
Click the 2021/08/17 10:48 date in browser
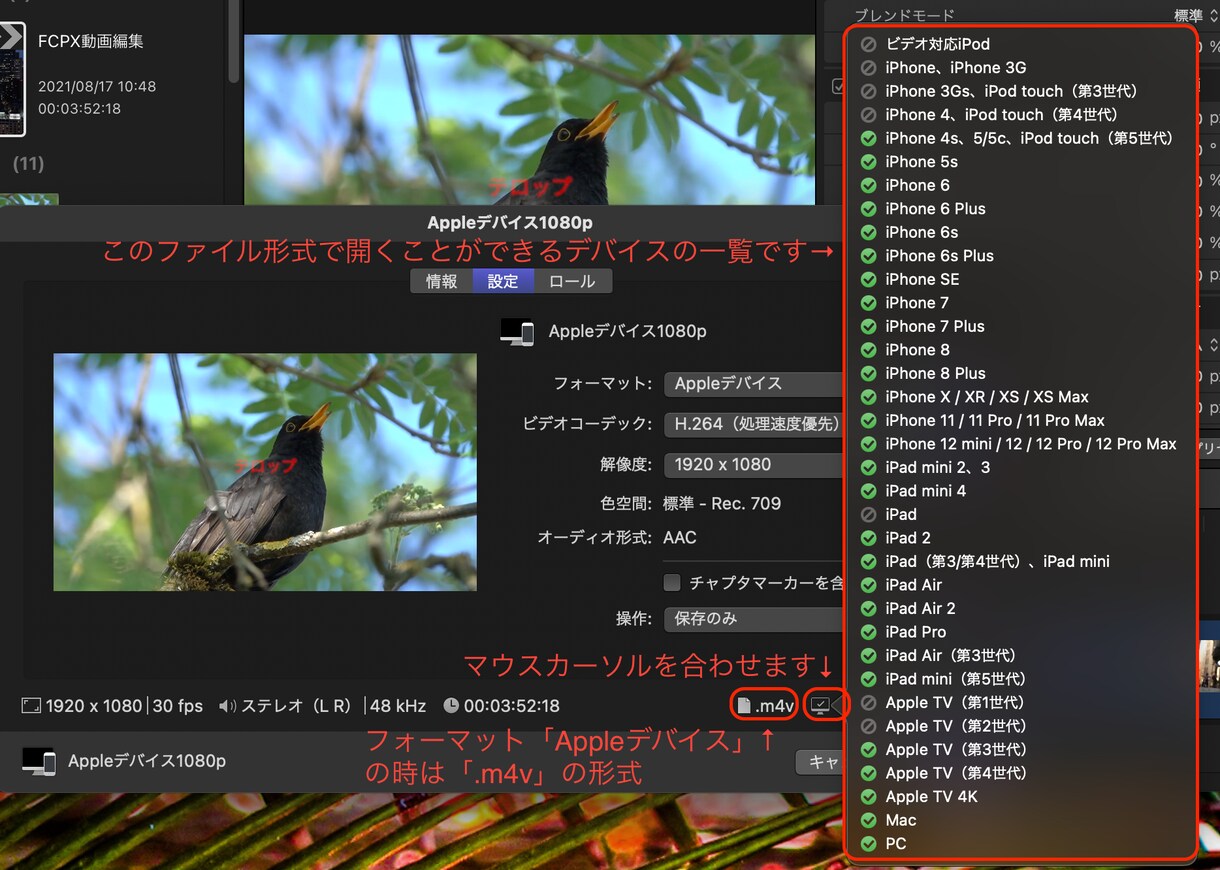(x=97, y=86)
